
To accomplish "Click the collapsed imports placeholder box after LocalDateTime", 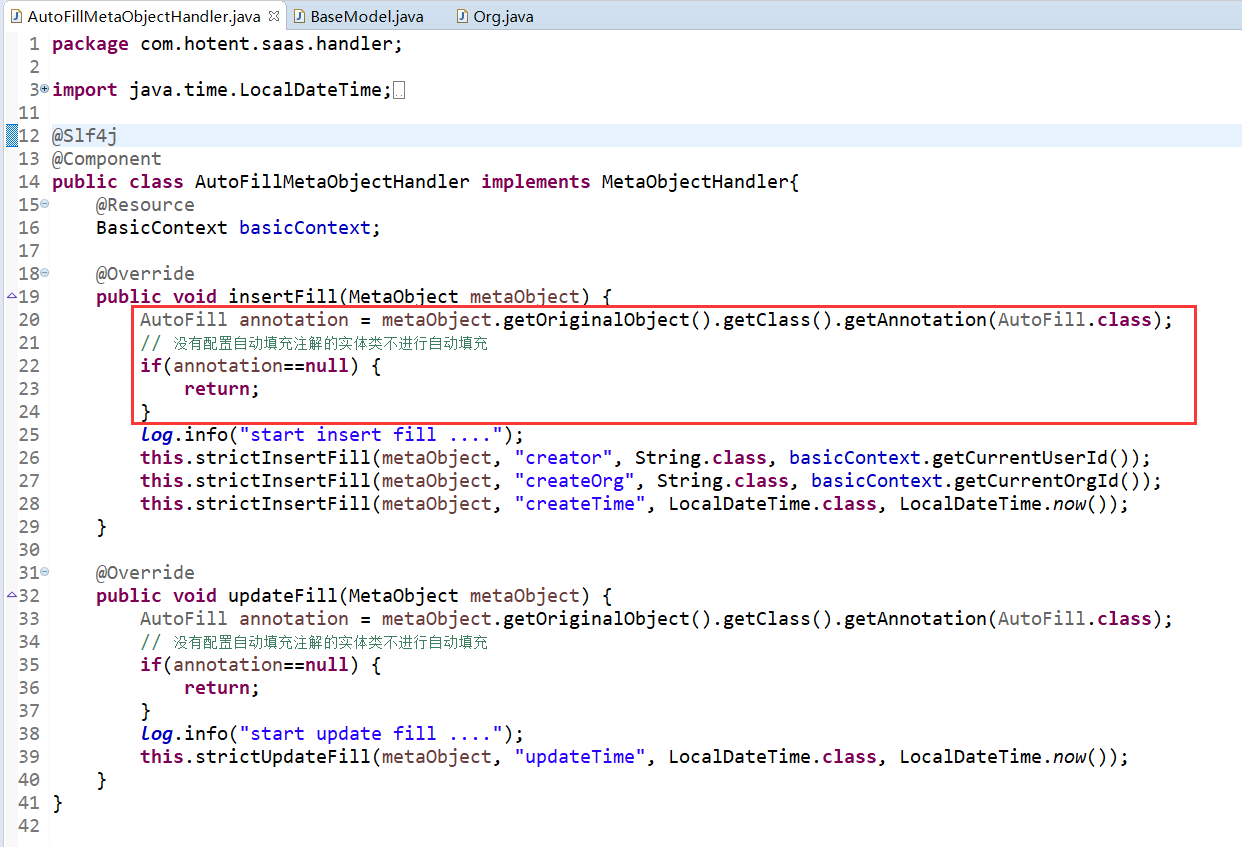I will click(400, 91).
